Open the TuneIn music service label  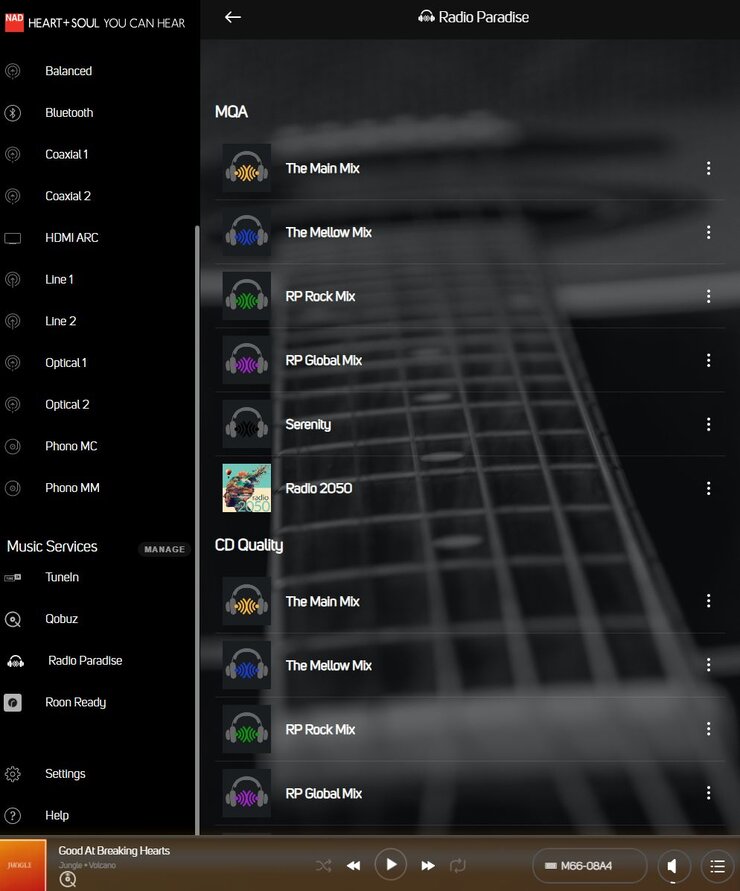62,577
